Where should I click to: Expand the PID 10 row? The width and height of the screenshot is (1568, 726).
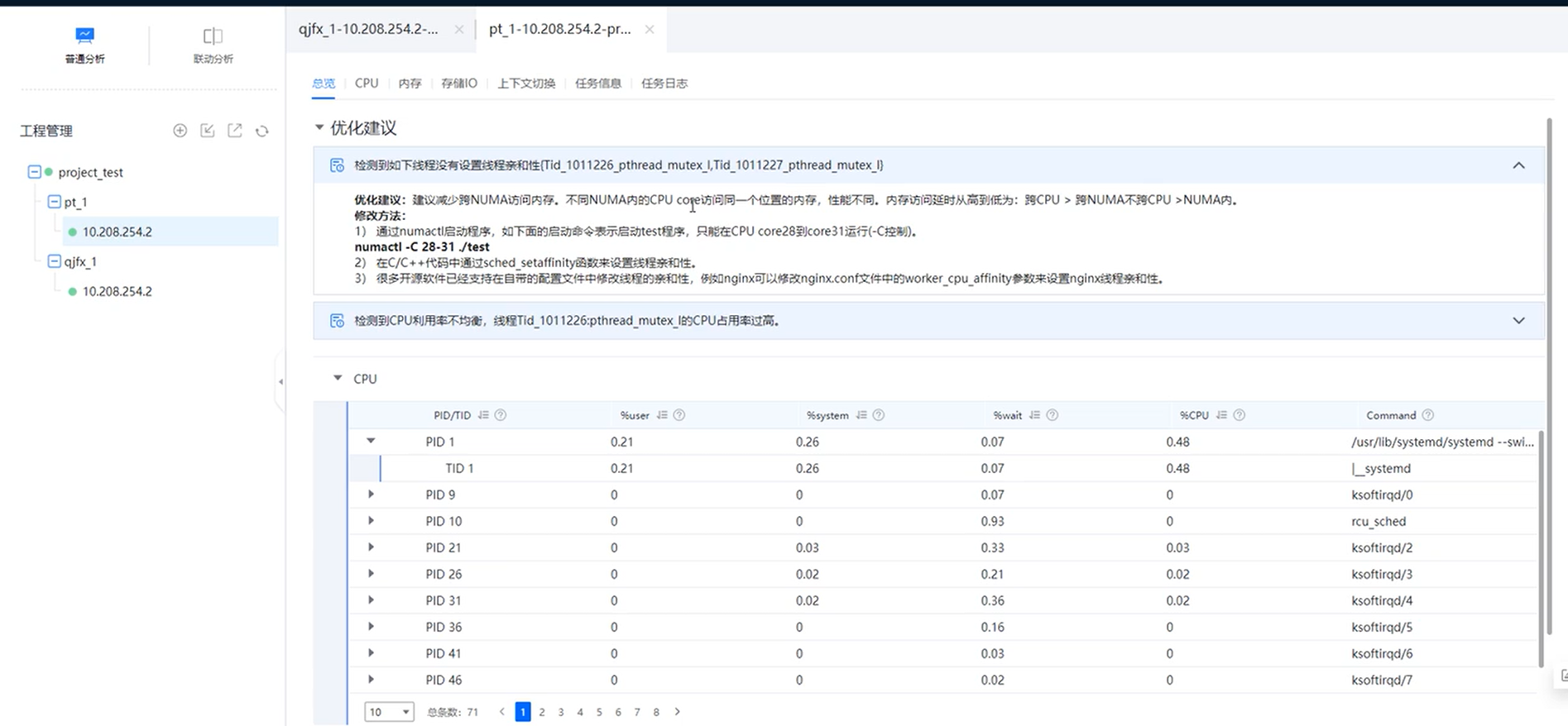[x=371, y=521]
